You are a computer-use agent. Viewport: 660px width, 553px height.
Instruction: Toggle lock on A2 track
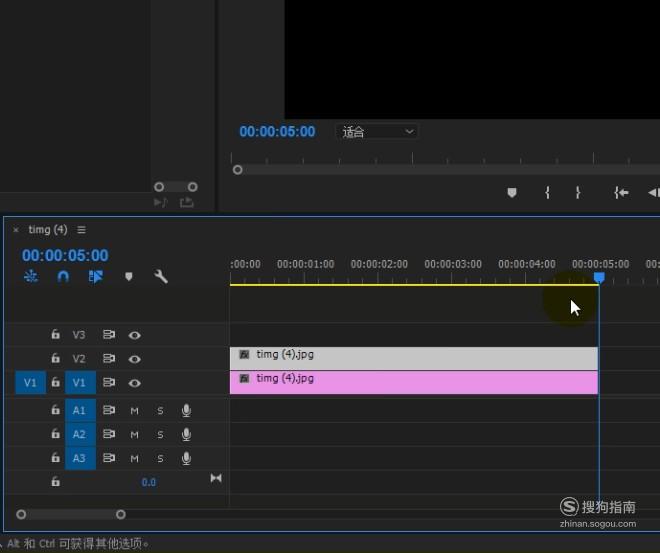pos(55,434)
